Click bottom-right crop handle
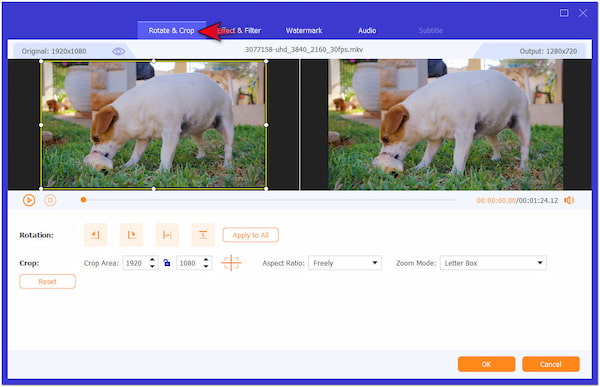This screenshot has height=387, width=600. [x=266, y=188]
